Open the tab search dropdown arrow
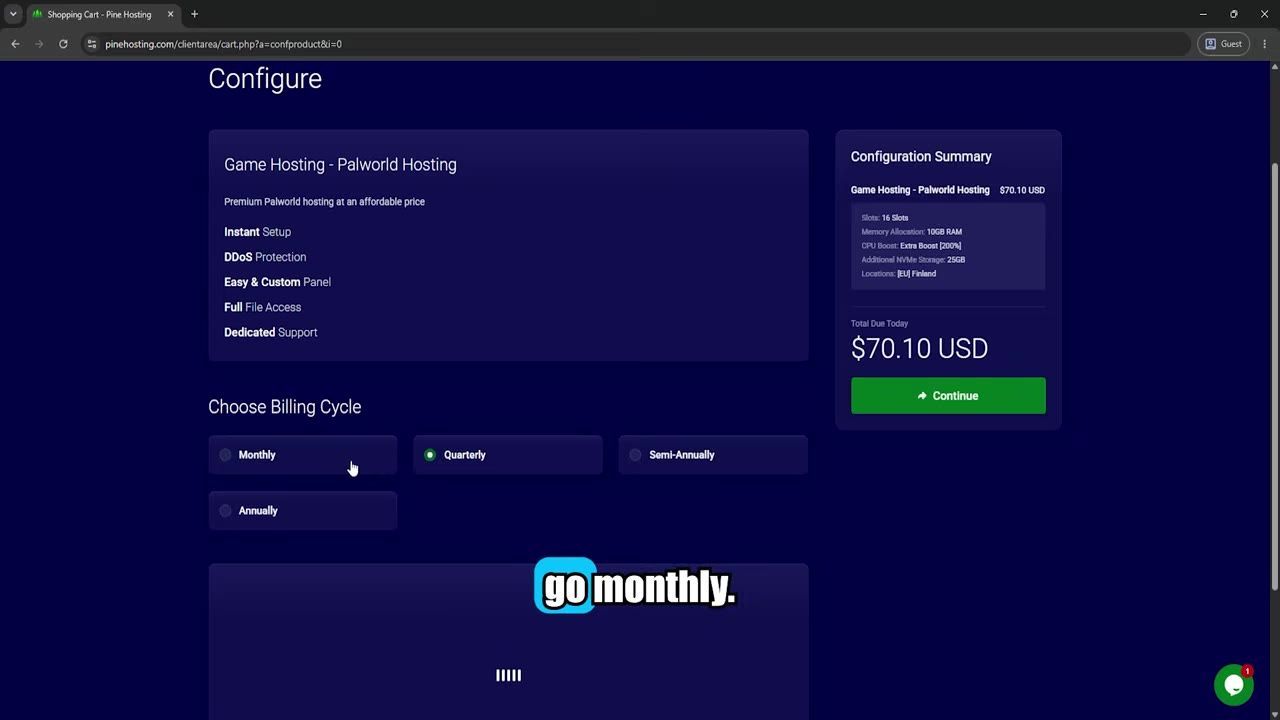1280x720 pixels. click(x=13, y=14)
